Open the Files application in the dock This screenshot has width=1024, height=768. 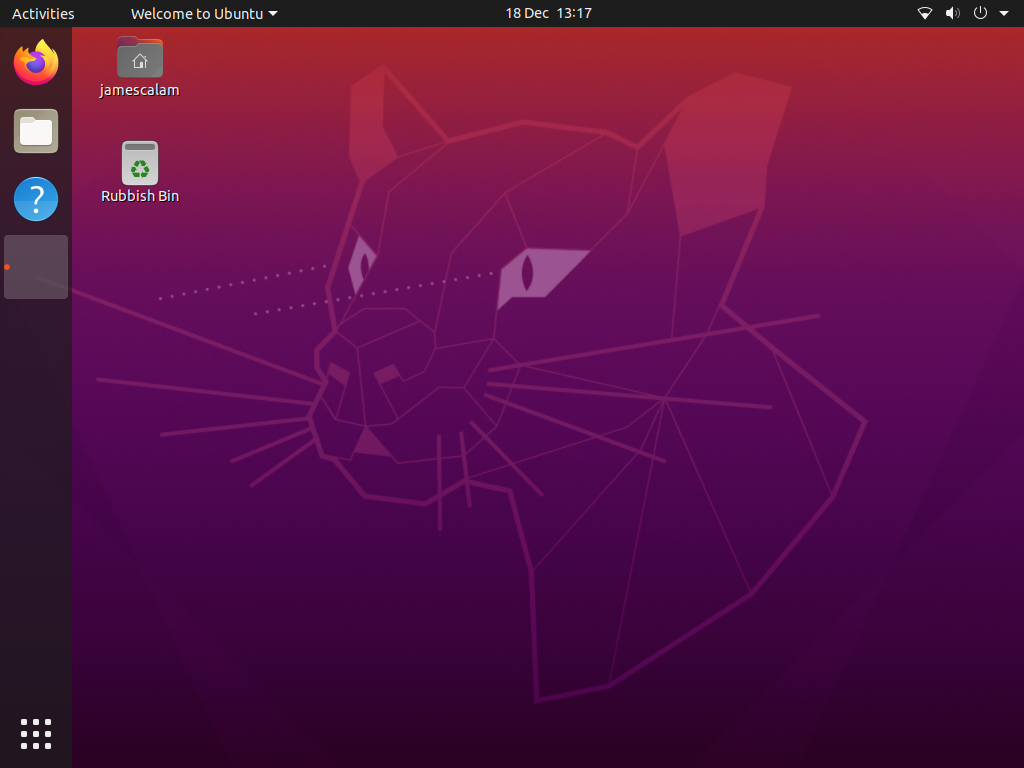[x=35, y=131]
